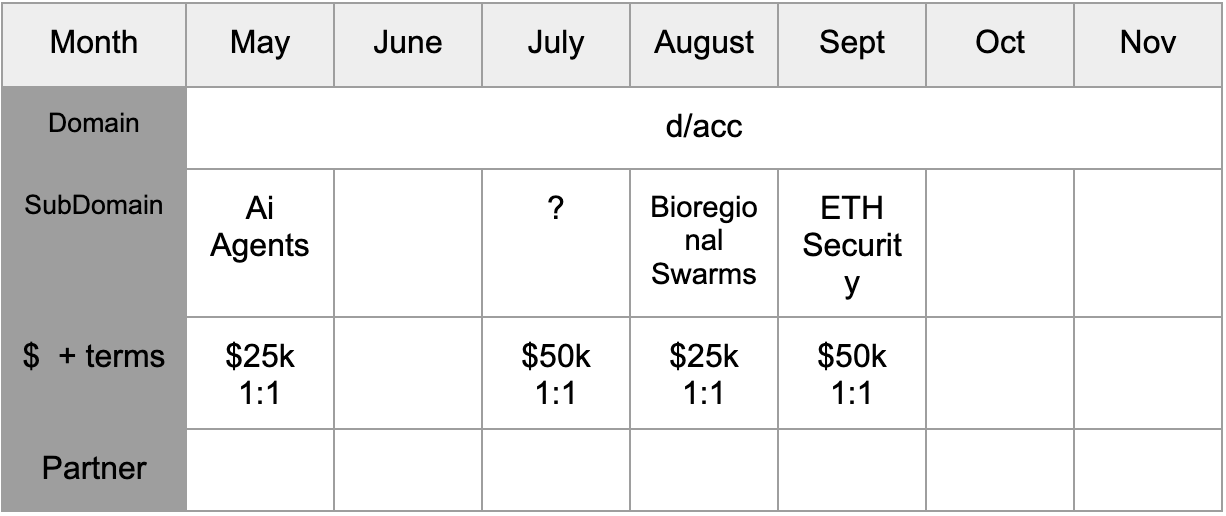Select the $50k 1:1 cell under July

click(x=555, y=374)
